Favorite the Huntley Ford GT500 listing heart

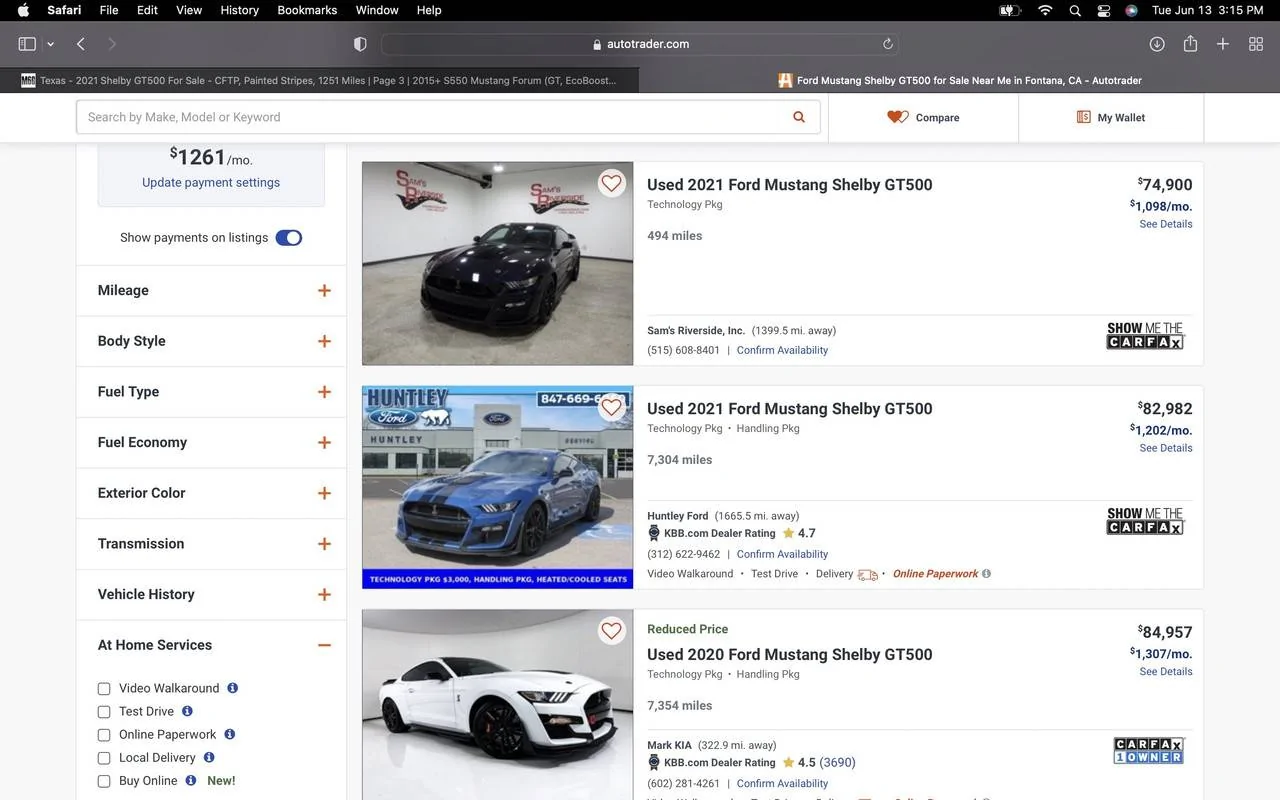point(611,407)
